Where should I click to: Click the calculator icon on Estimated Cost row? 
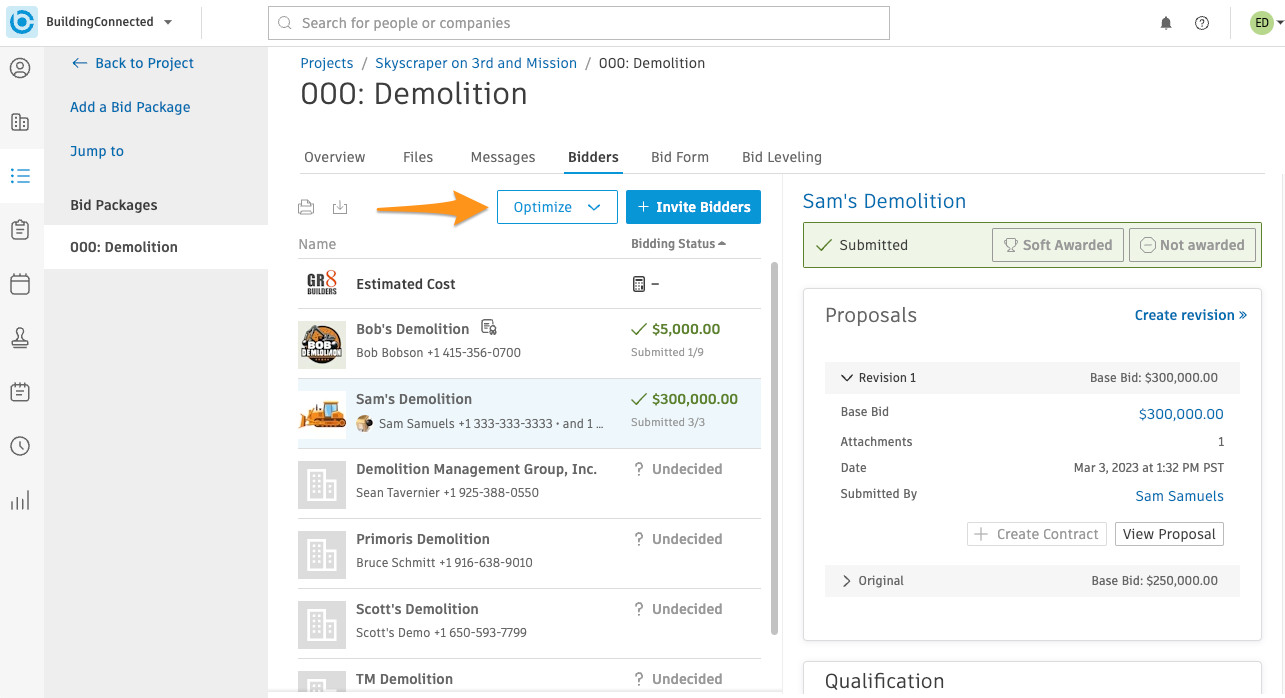point(639,284)
